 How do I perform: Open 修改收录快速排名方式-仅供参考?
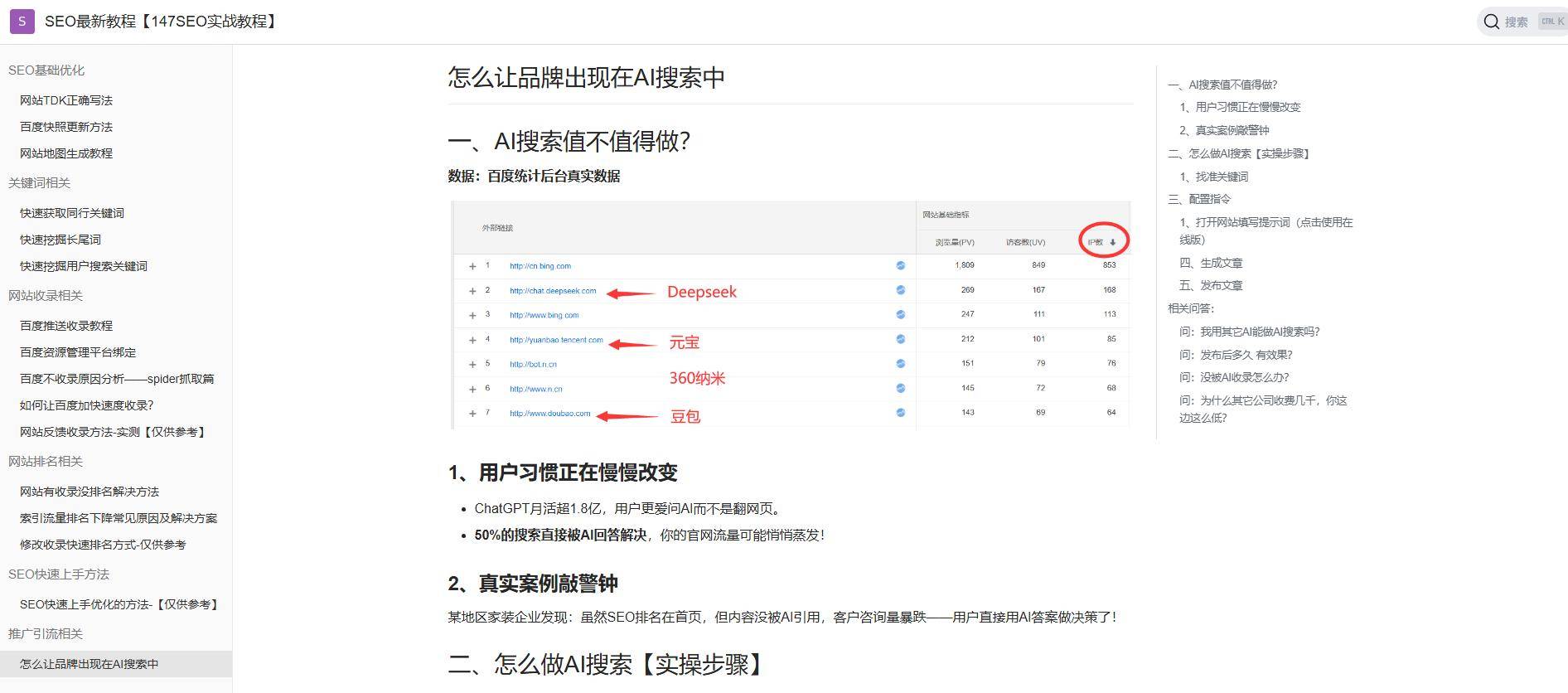point(103,545)
